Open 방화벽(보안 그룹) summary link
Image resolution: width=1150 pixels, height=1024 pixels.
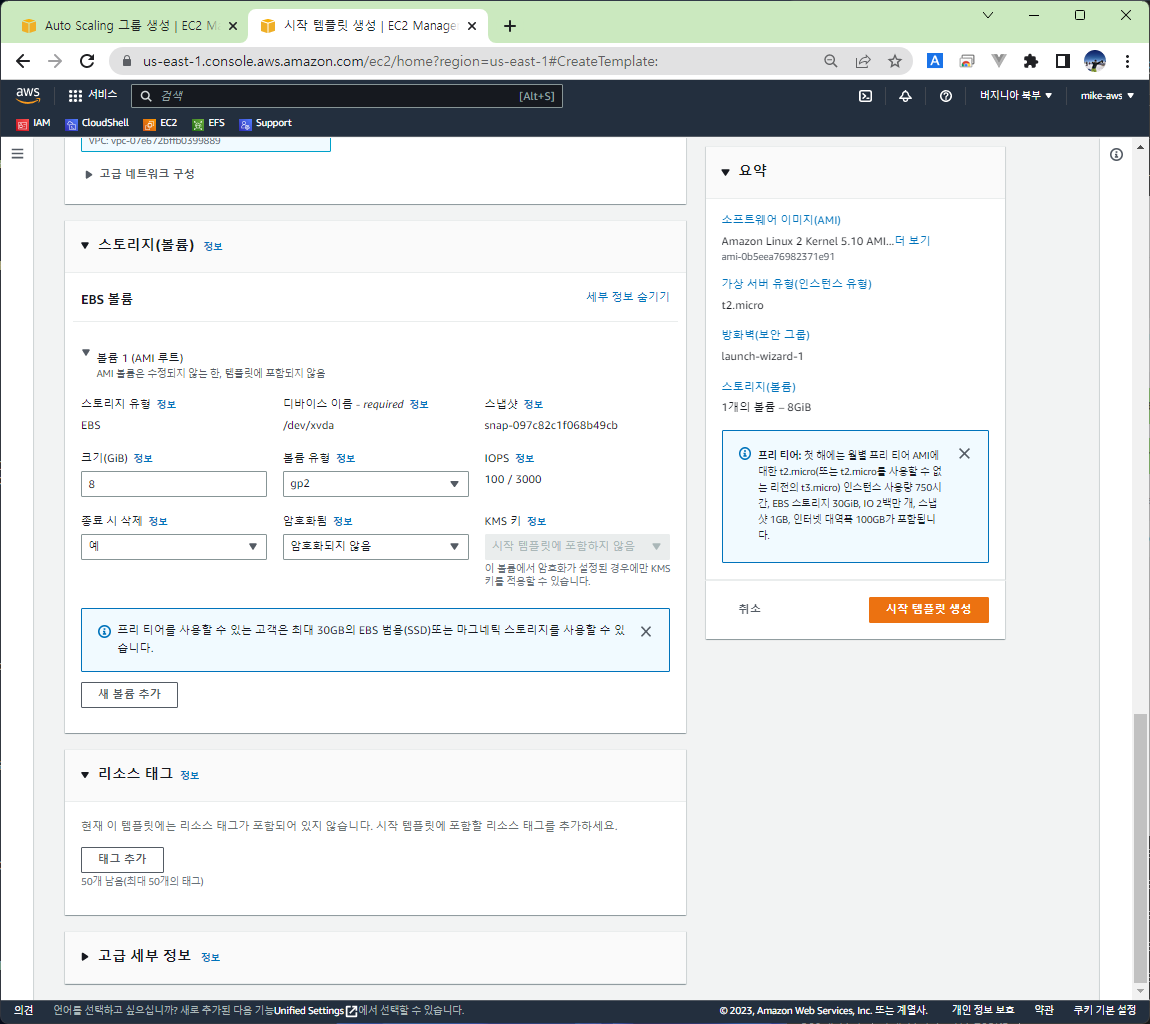tap(766, 334)
